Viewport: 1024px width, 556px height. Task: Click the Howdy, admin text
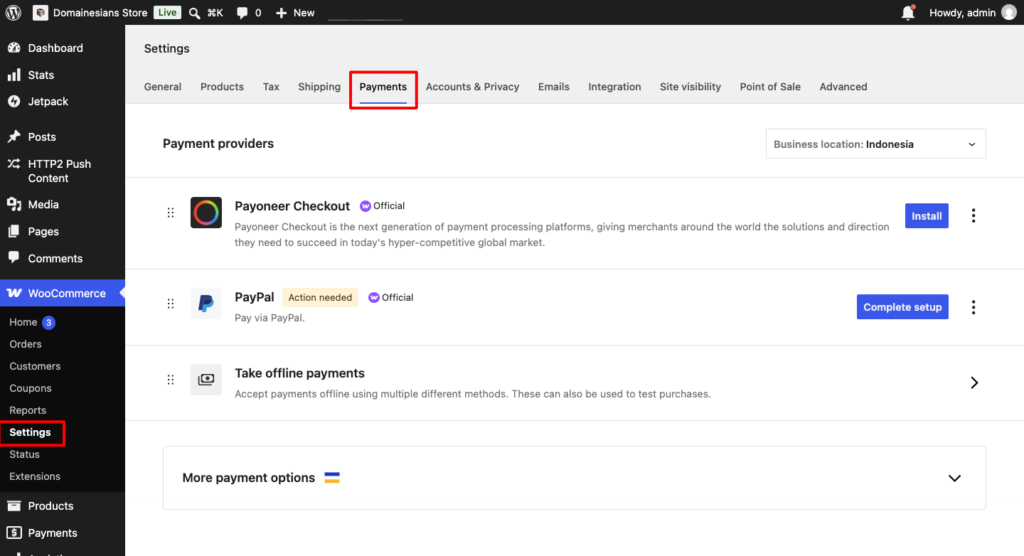point(962,12)
